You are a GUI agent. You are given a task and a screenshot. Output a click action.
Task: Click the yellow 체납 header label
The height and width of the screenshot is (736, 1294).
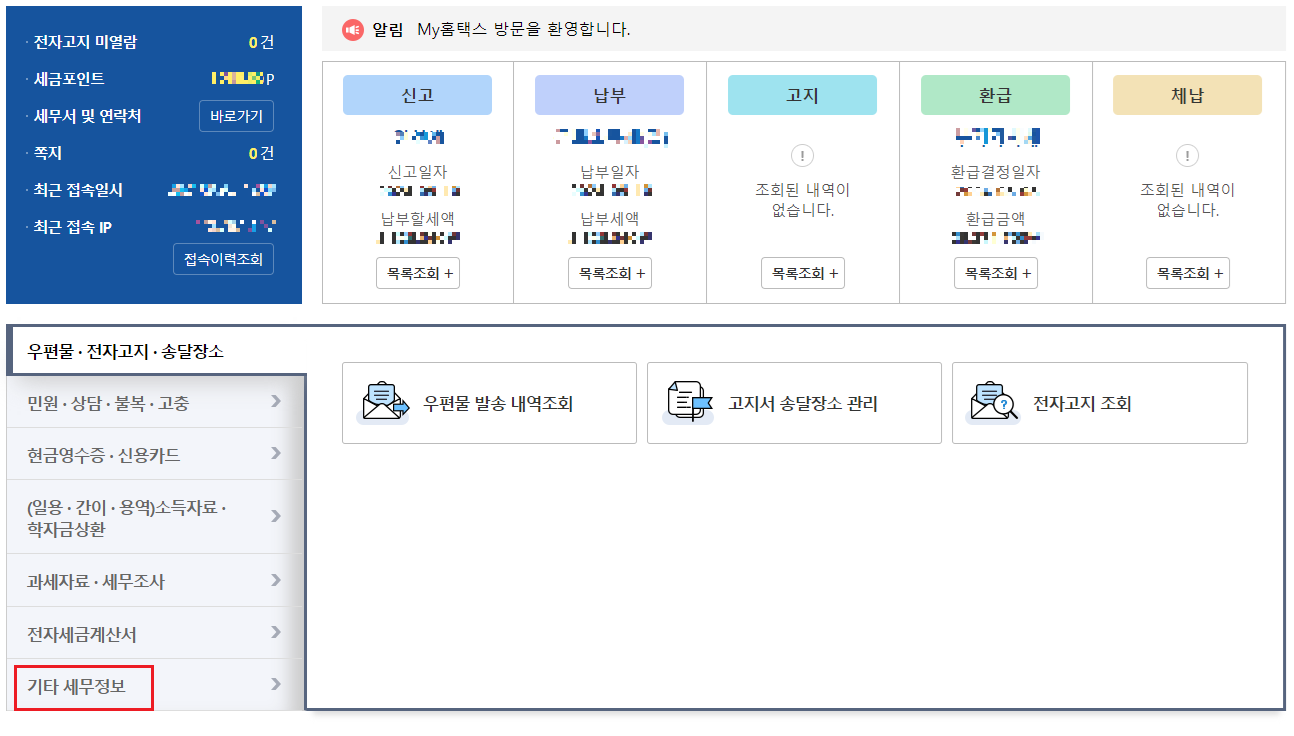tap(1187, 95)
